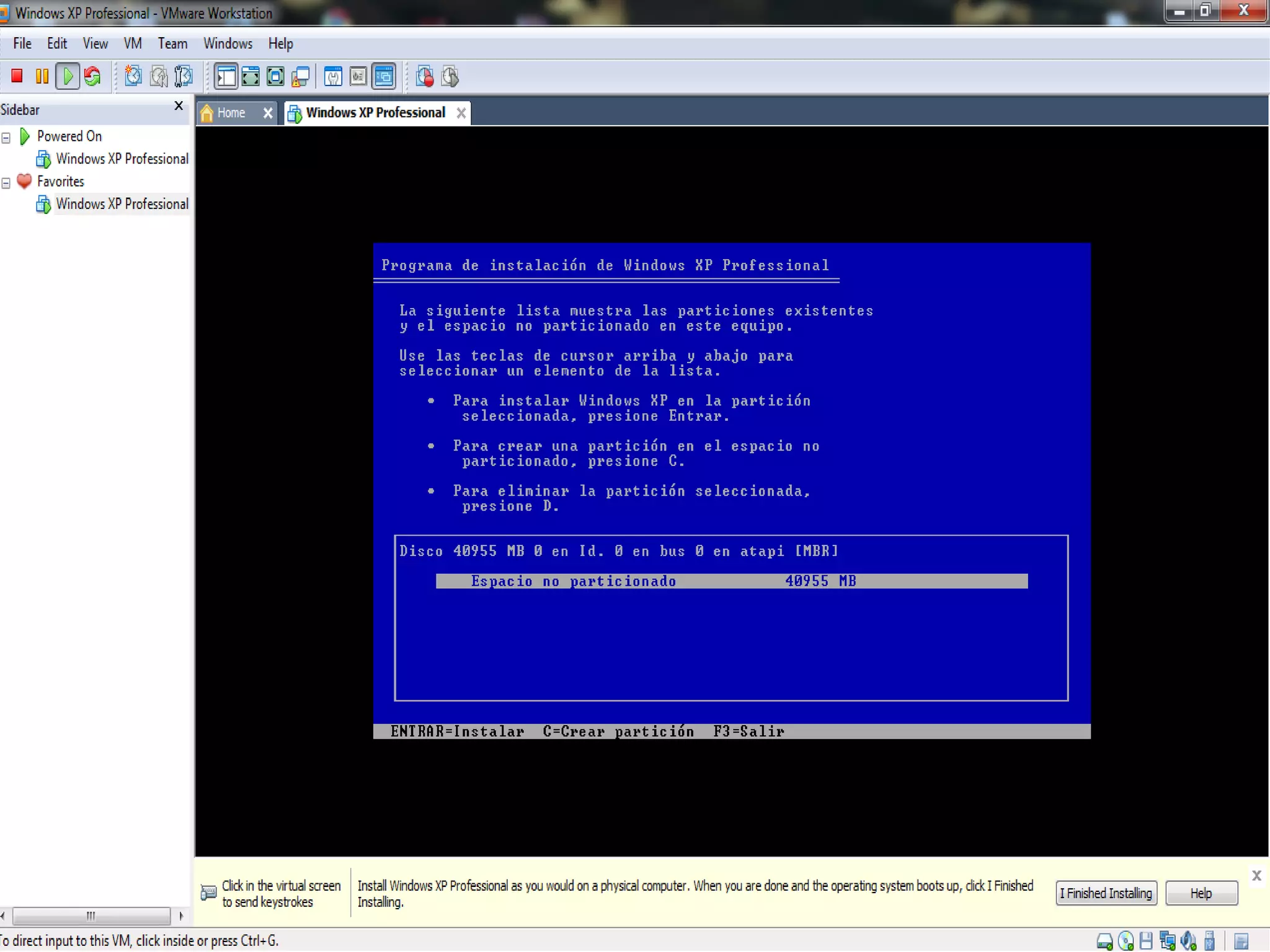This screenshot has width=1270, height=952.
Task: Toggle the Sidebar panel toolbar button
Action: pos(226,76)
